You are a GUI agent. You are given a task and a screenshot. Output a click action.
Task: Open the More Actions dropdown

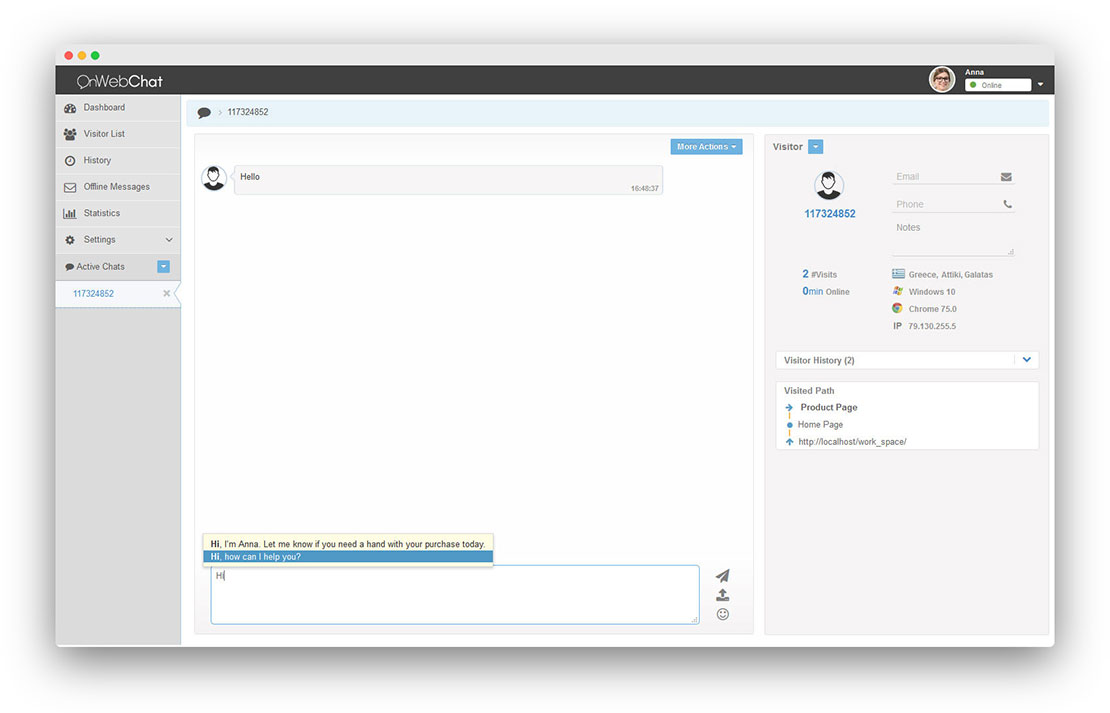click(706, 146)
